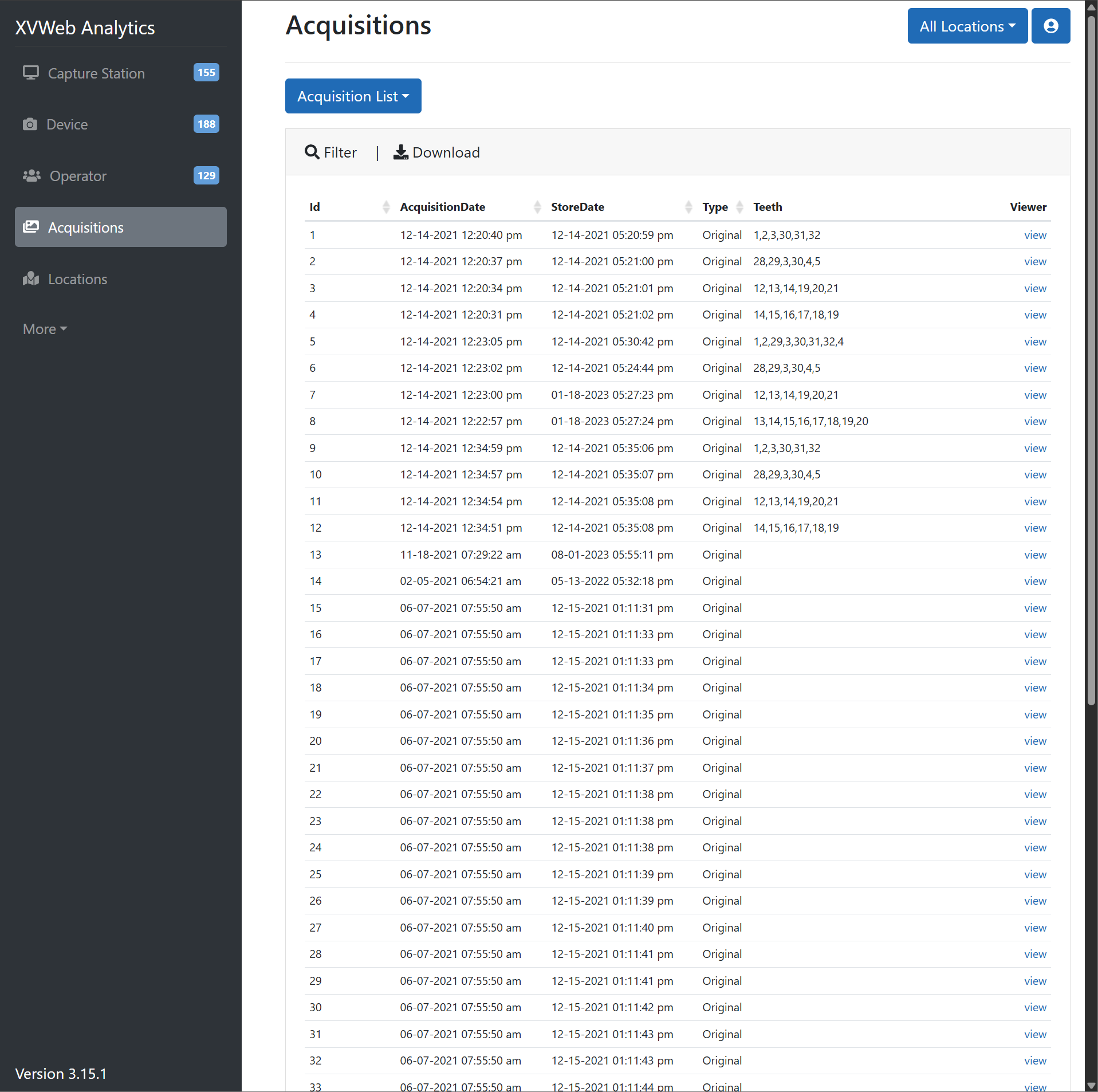Select the Capture Station monitor icon
This screenshot has width=1098, height=1092.
pyautogui.click(x=31, y=73)
